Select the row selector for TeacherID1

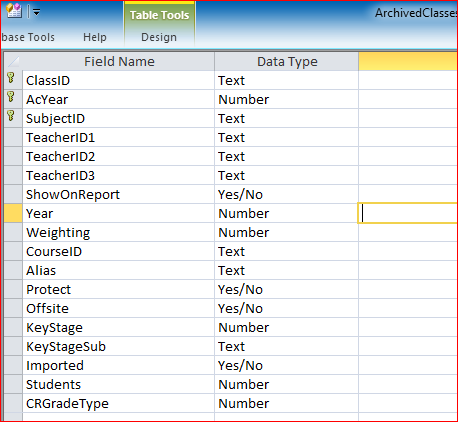(13, 137)
